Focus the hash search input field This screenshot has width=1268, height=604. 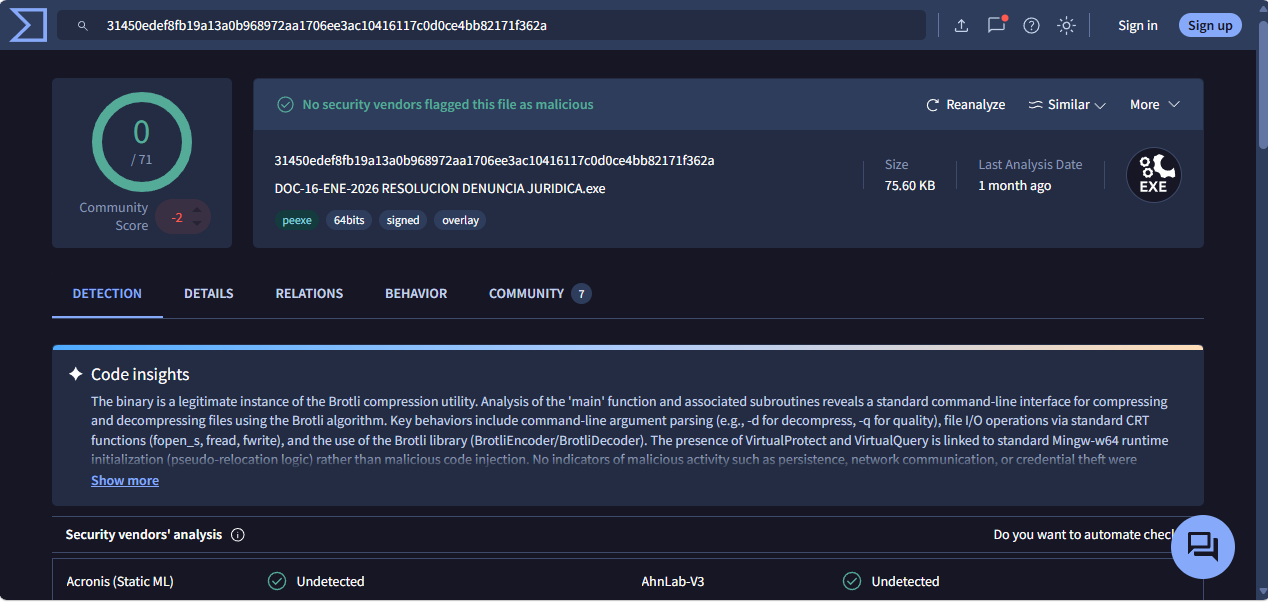click(491, 25)
